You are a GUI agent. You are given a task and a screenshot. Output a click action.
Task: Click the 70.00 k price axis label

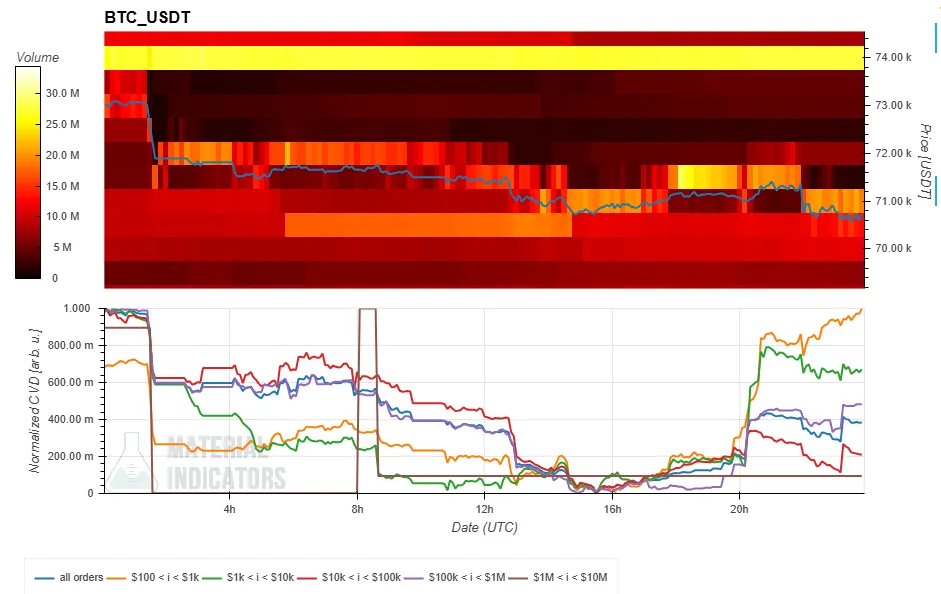893,249
